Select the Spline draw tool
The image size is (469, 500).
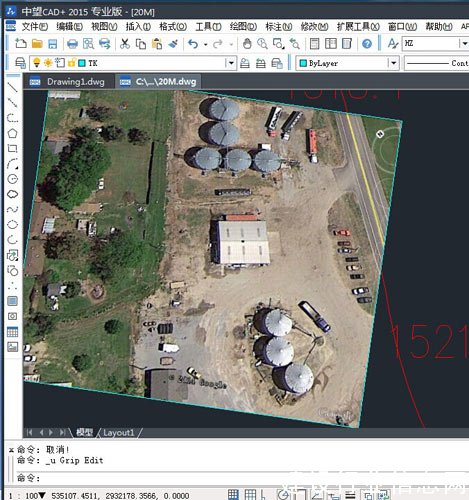[12, 209]
